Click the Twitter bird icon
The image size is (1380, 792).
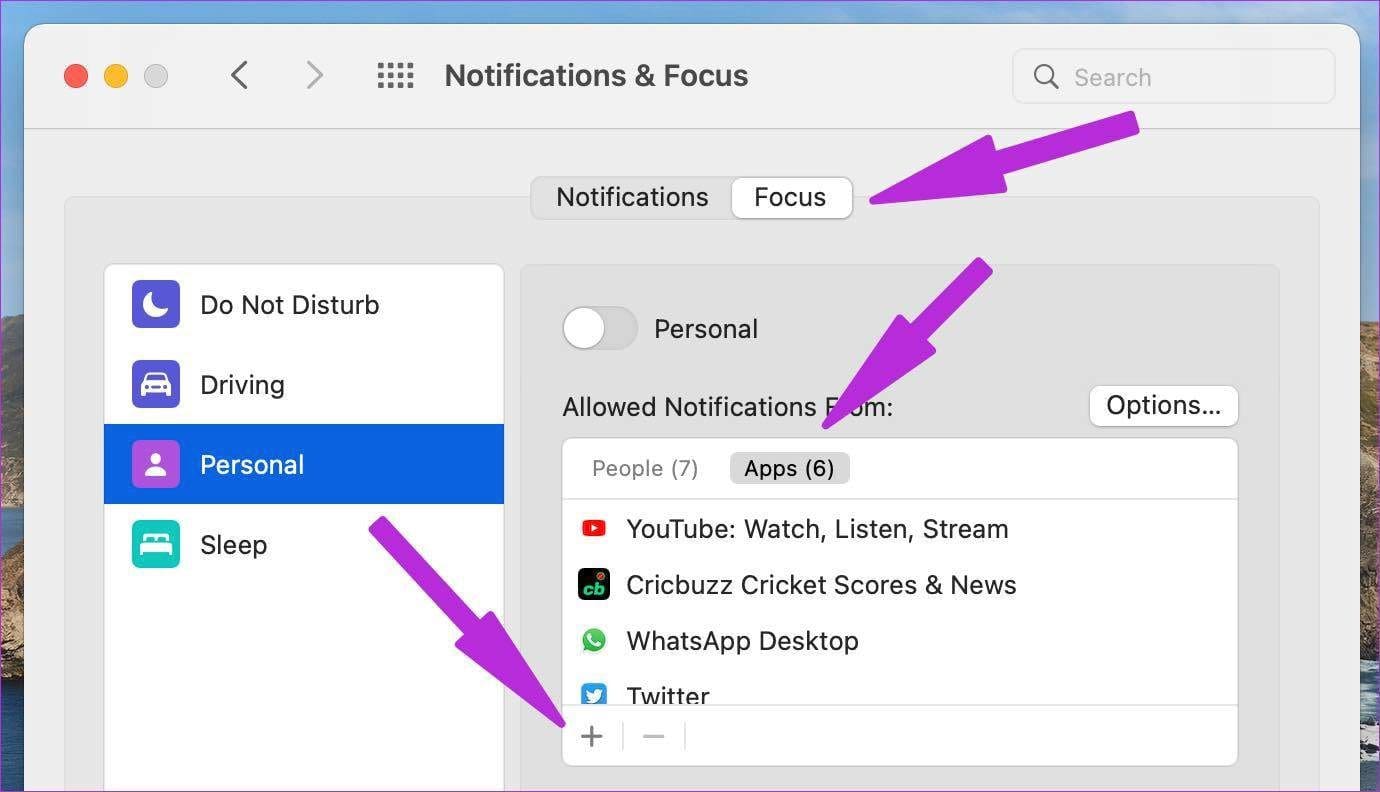tap(594, 694)
